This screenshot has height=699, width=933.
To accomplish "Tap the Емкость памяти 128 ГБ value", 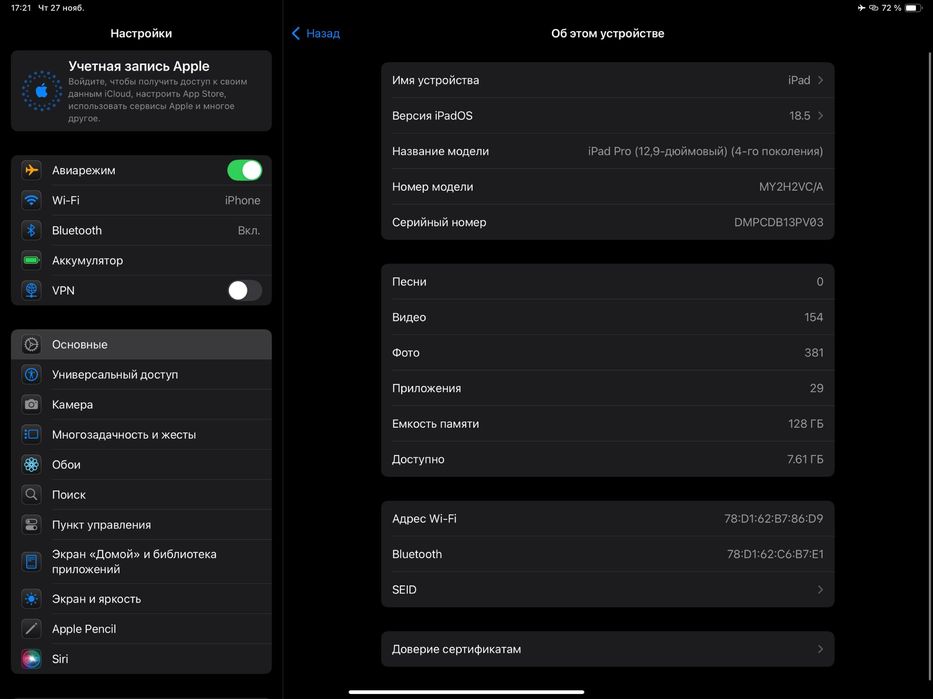I will (x=806, y=424).
